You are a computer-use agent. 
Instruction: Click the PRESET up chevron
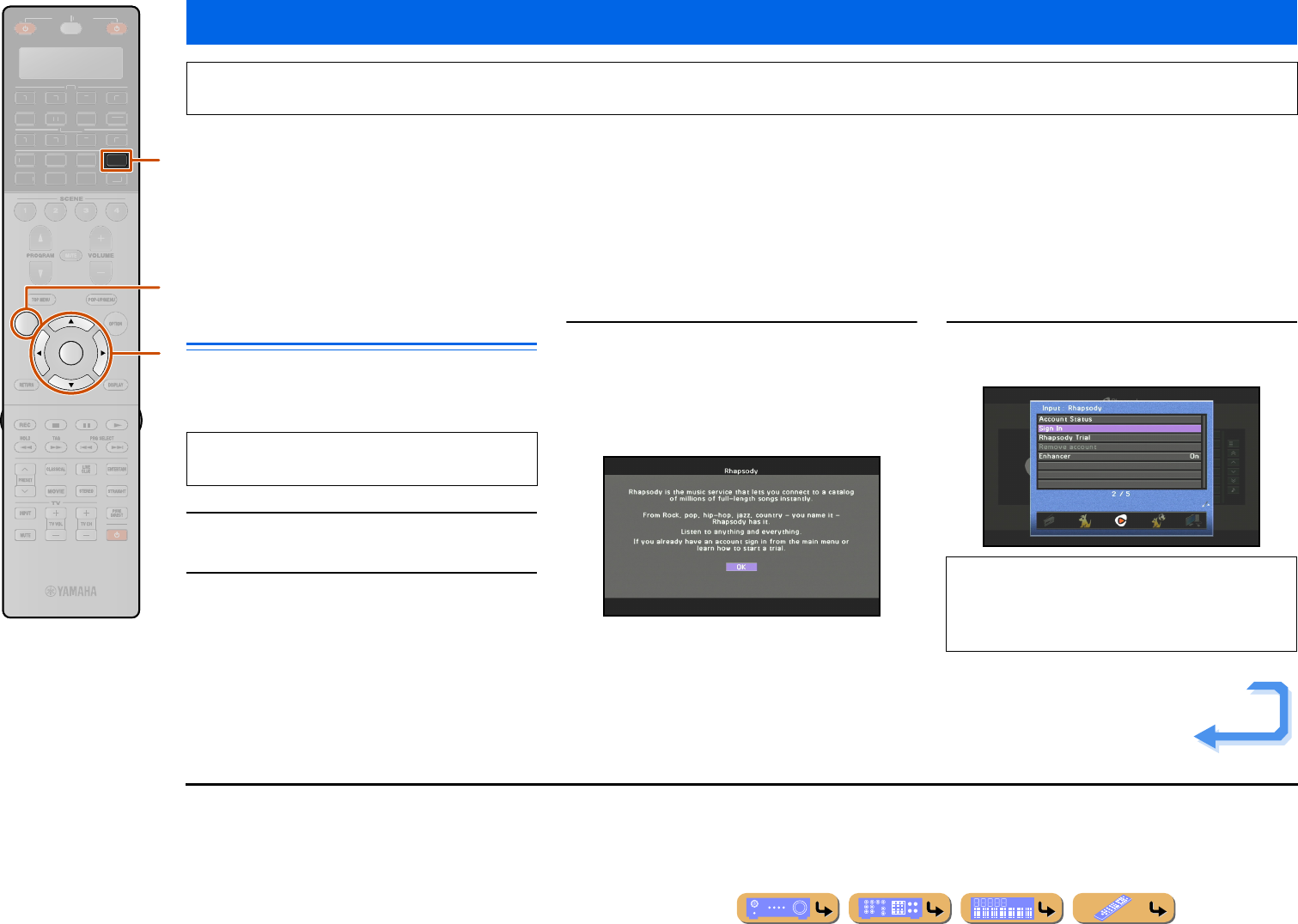click(x=25, y=469)
